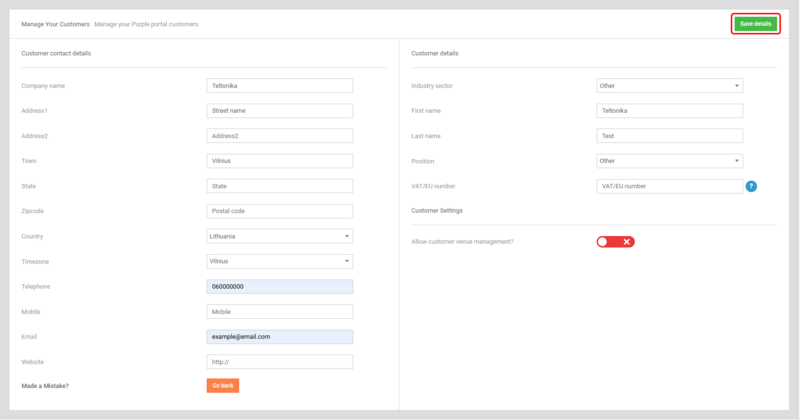
Task: Focus the Telephone number field
Action: point(279,287)
